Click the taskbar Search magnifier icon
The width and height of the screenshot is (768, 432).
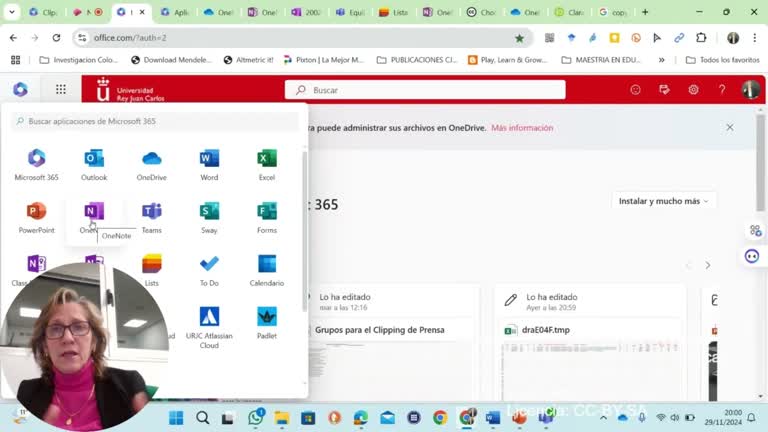pos(202,418)
